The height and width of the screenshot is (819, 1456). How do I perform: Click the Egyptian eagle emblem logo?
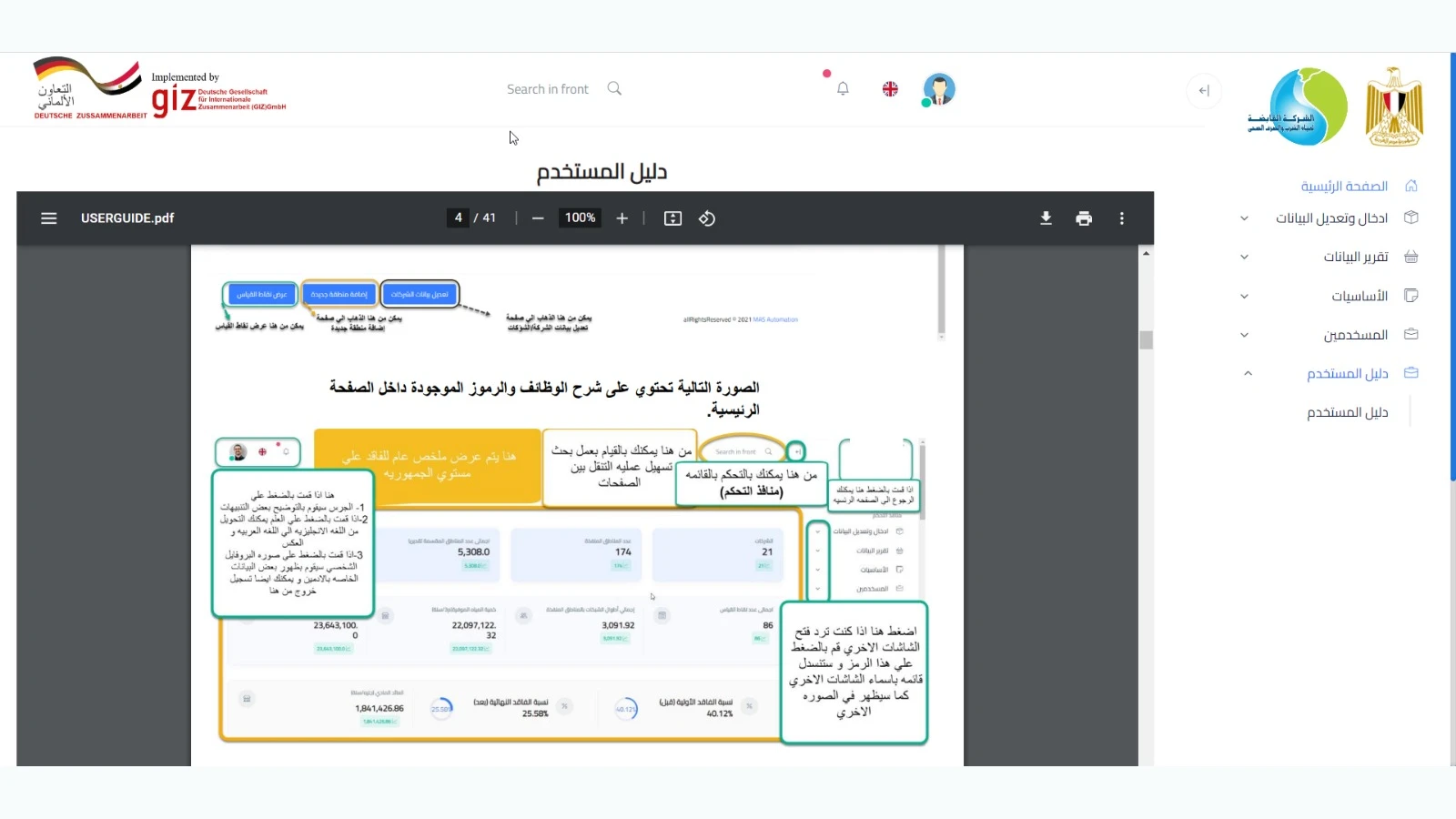1394,106
